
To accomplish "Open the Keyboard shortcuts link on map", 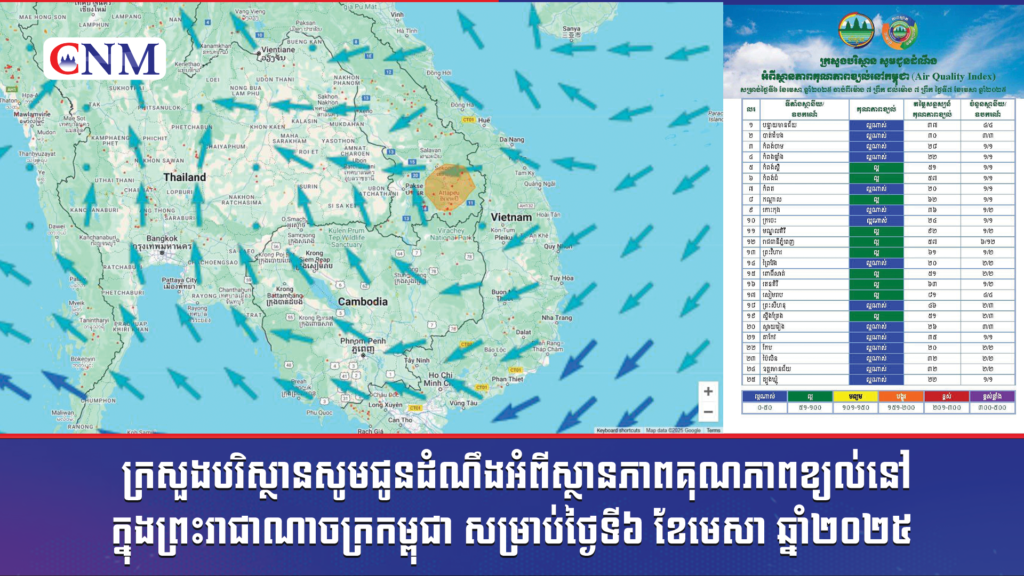I will (x=618, y=430).
